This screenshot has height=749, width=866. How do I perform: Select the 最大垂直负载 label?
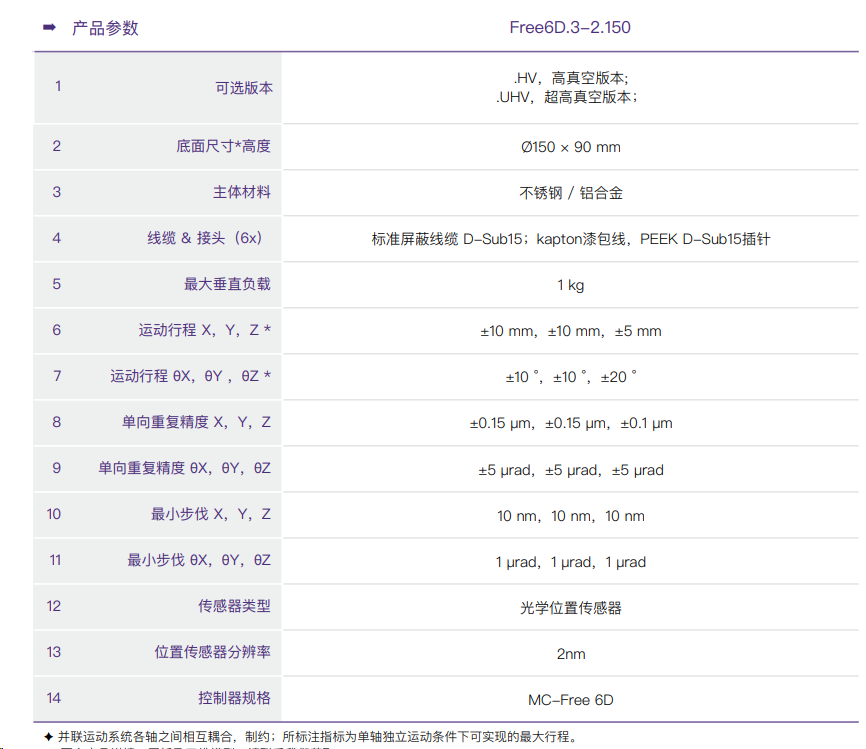click(227, 284)
